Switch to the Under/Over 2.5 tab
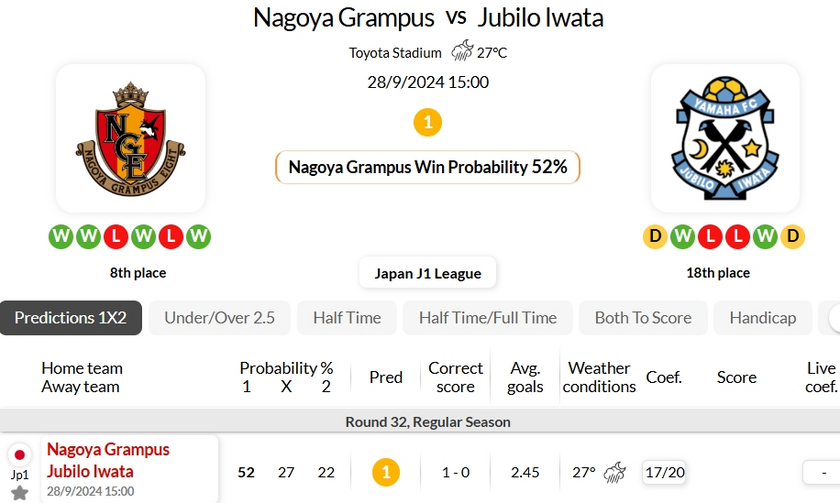Viewport: 840px width, 503px height. pos(219,318)
